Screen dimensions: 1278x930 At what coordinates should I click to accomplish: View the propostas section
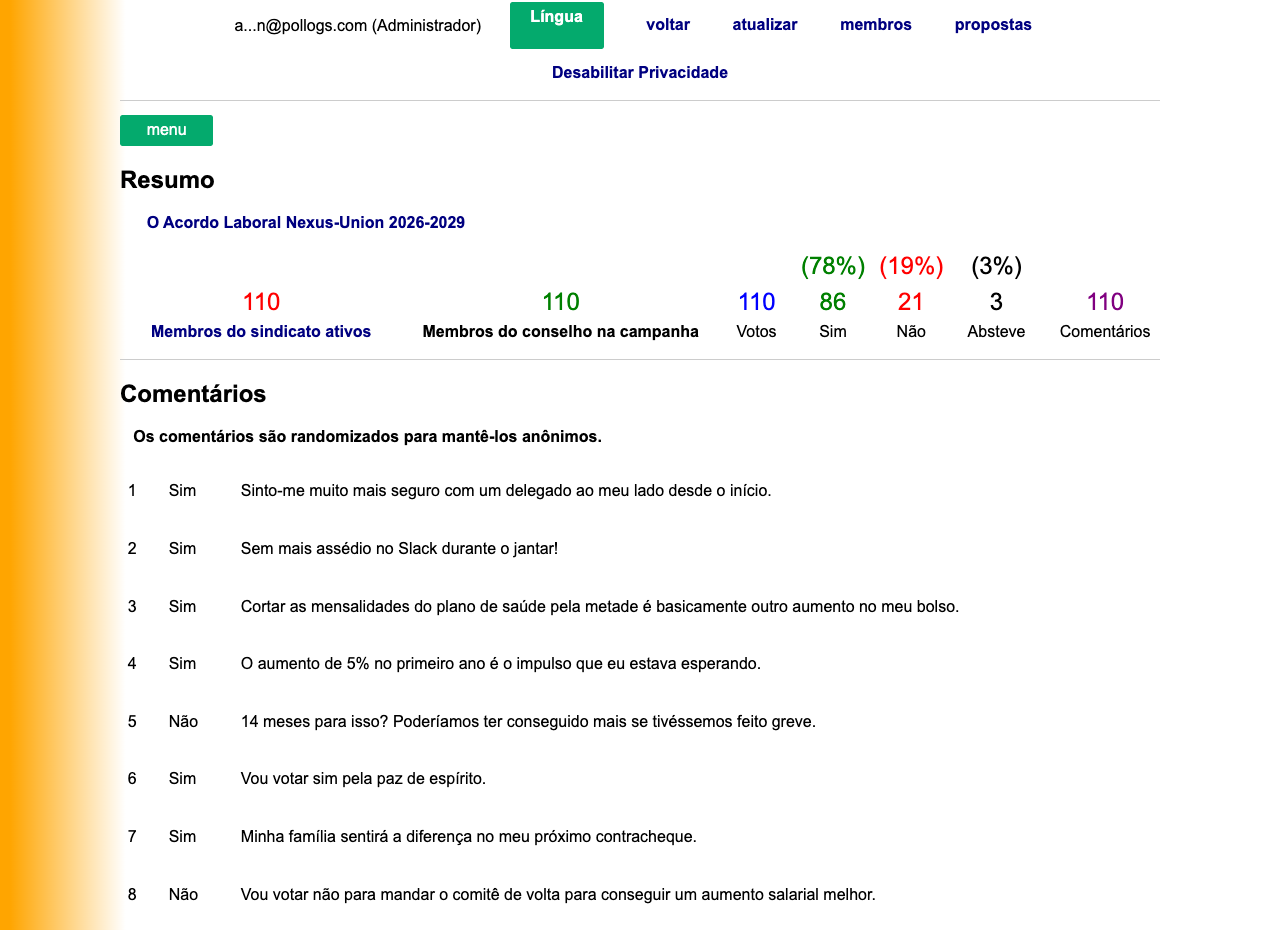tap(992, 24)
